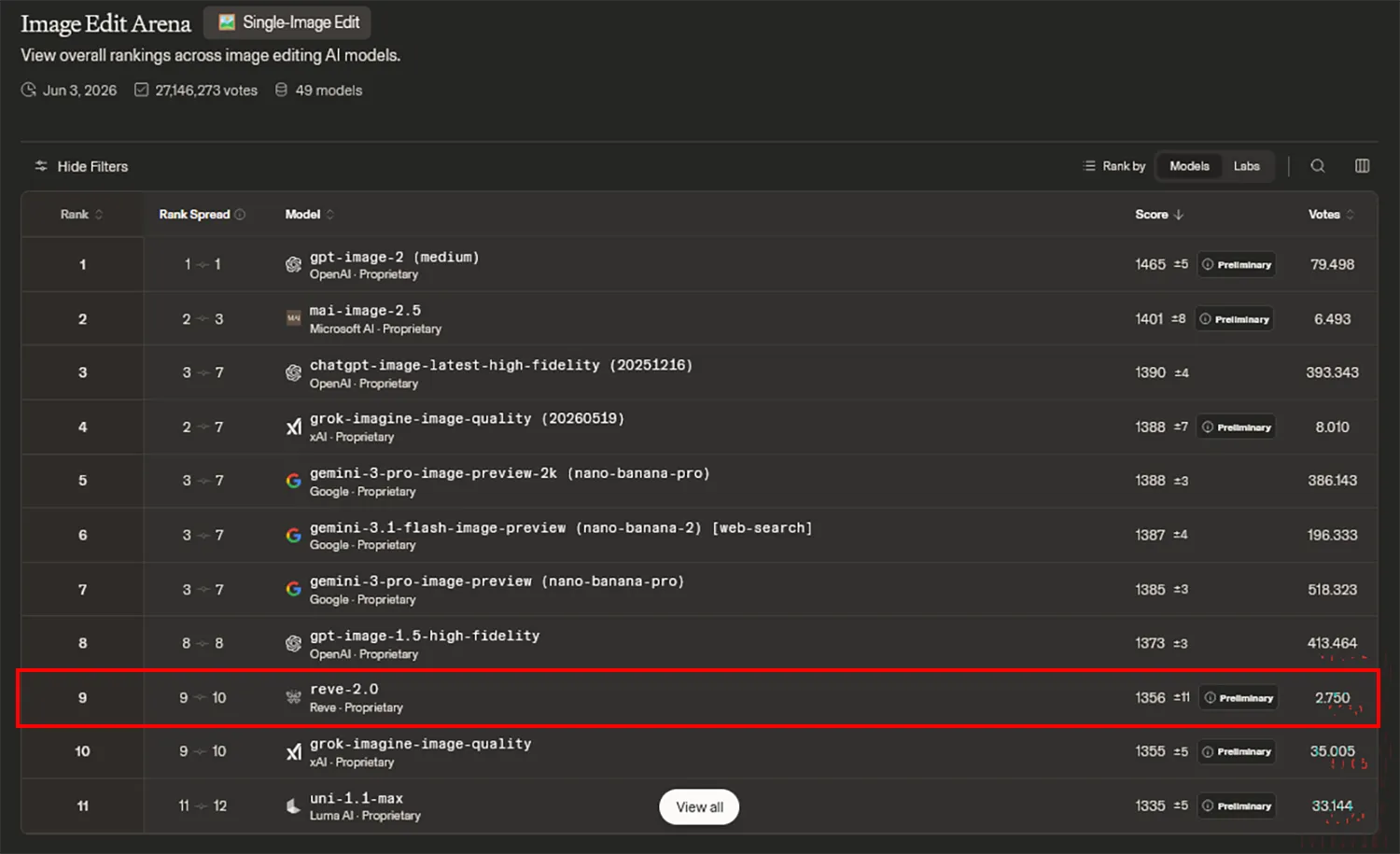Open the uni-1.1-max model link
1400x854 pixels.
coord(357,799)
